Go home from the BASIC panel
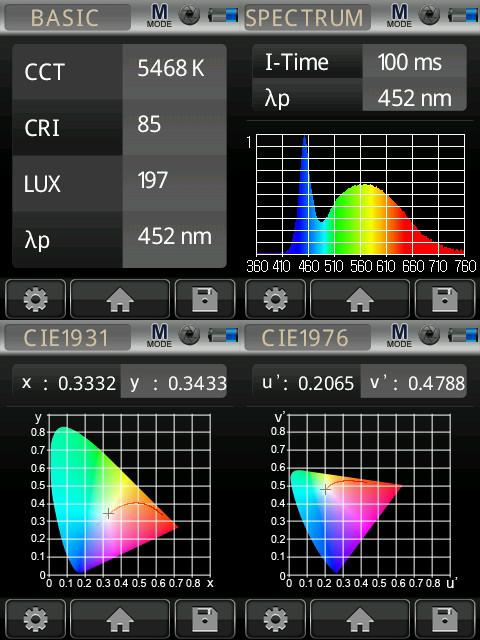 click(x=120, y=299)
